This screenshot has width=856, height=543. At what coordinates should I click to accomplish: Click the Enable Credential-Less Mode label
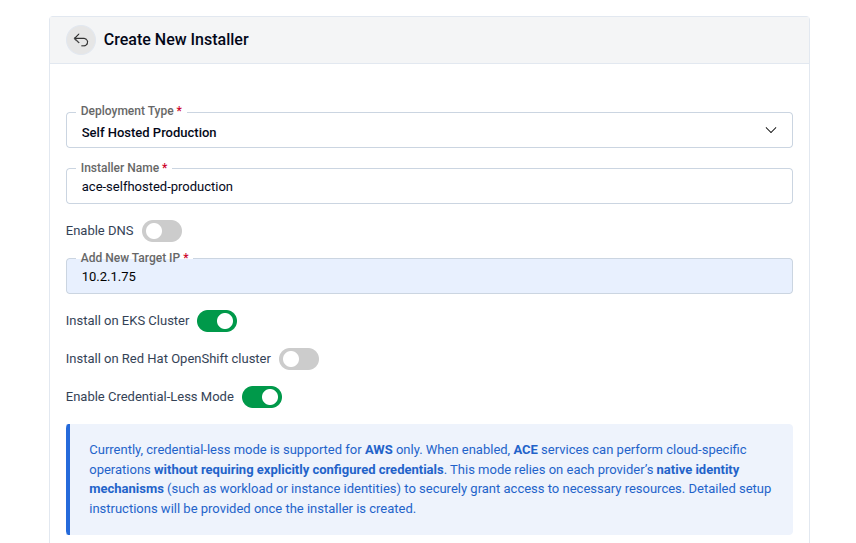pos(150,397)
